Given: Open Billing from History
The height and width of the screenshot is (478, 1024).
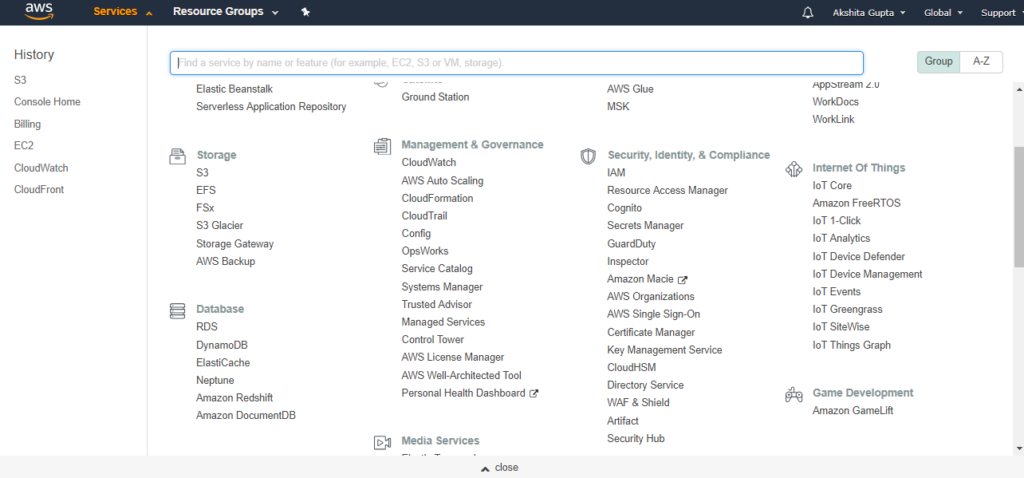Looking at the screenshot, I should [27, 124].
